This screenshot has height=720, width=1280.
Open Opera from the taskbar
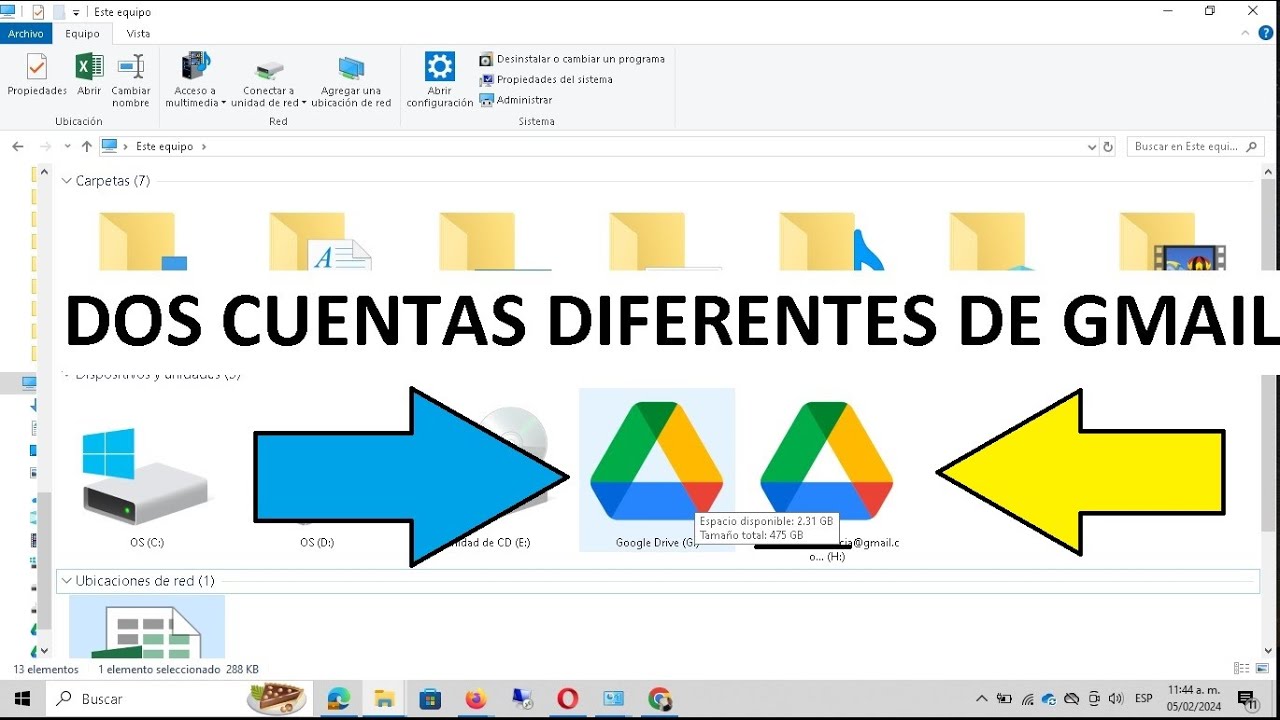click(x=567, y=699)
